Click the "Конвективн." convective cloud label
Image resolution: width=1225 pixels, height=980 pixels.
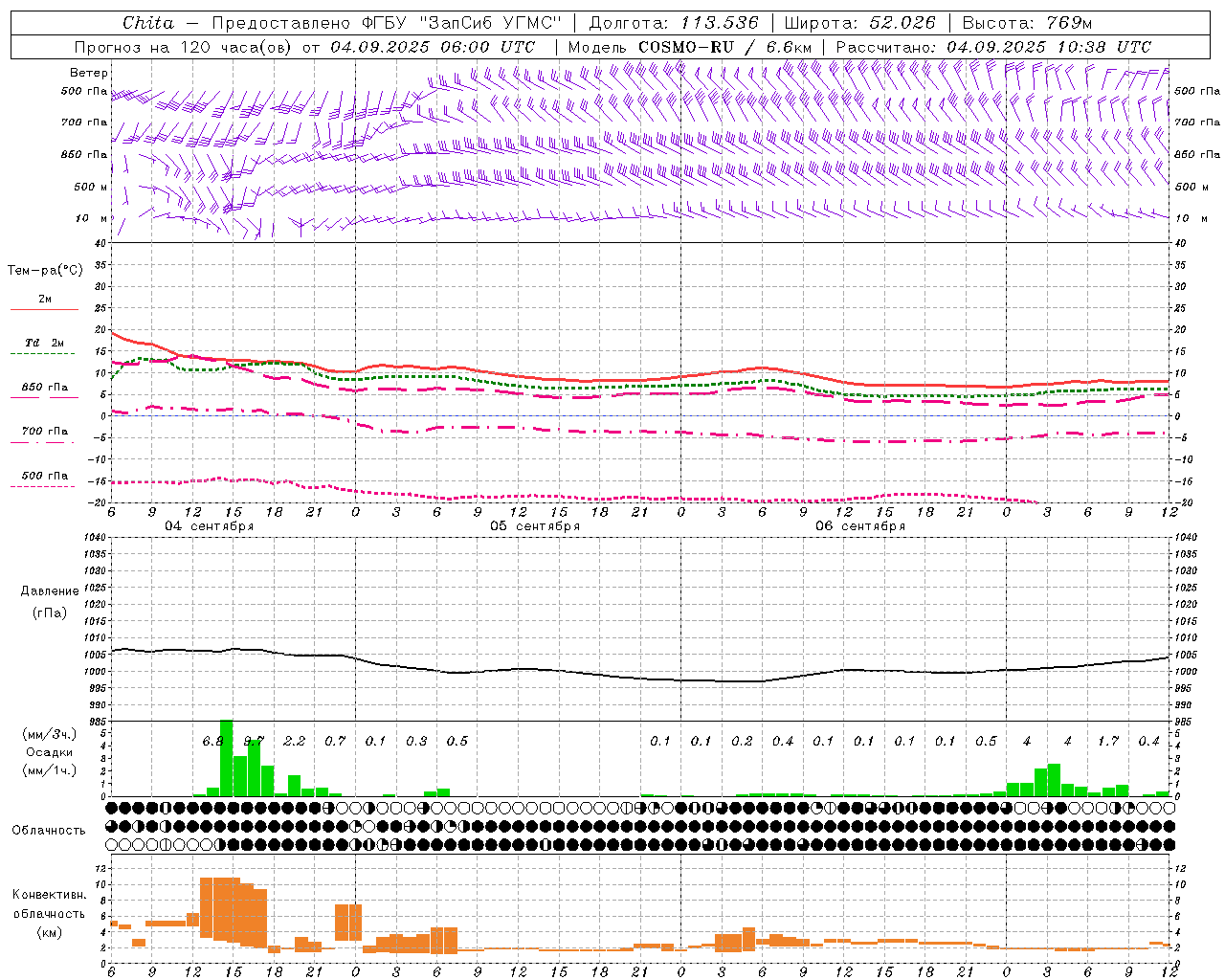pos(49,895)
